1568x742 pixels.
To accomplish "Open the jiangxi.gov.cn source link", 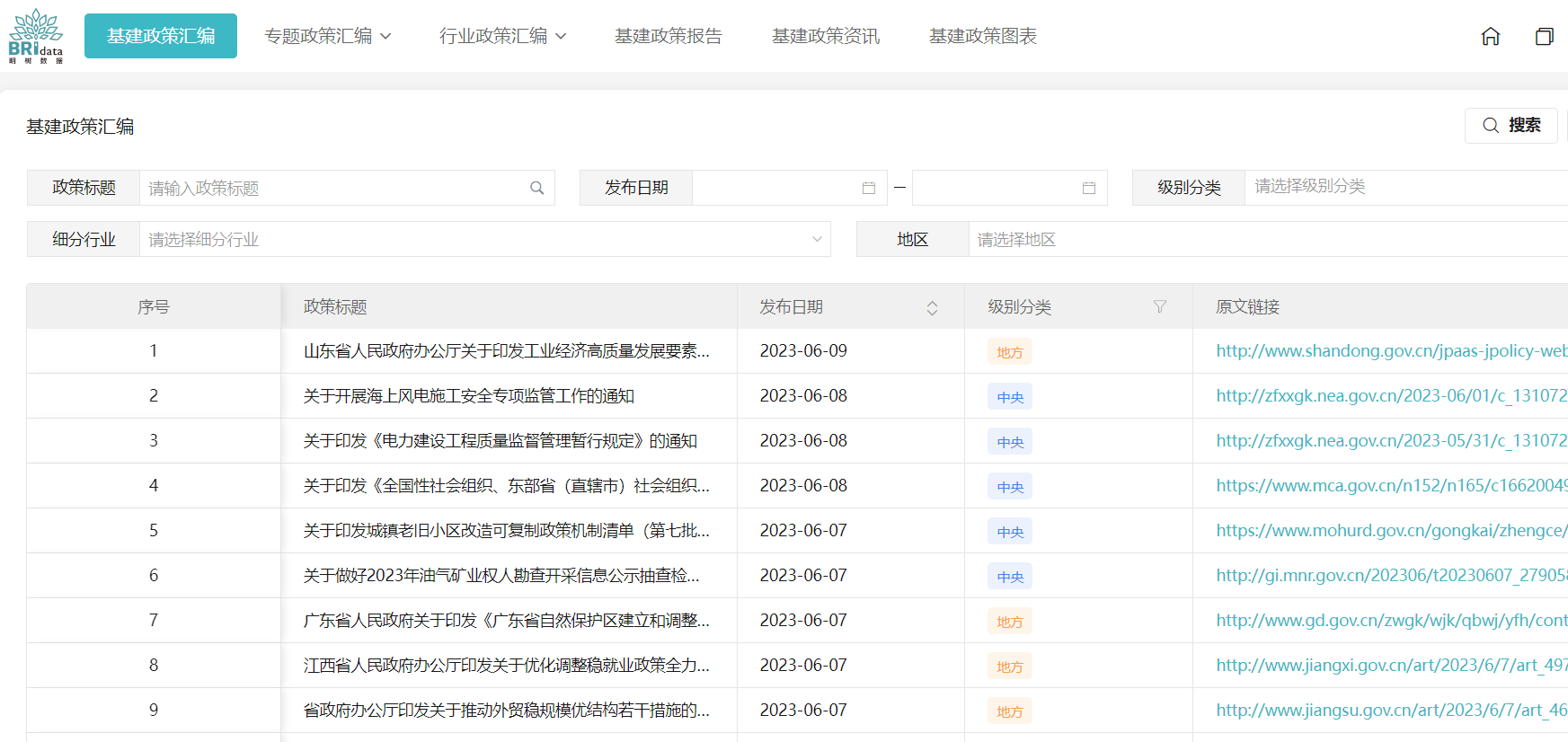I will [1392, 665].
